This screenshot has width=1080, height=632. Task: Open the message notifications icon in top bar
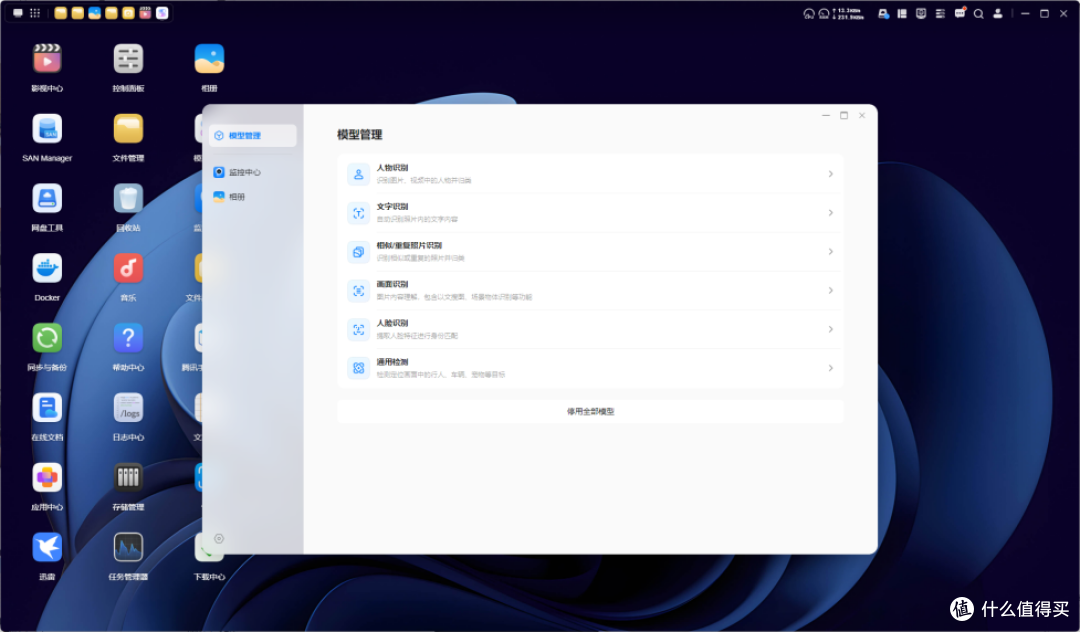(x=959, y=13)
